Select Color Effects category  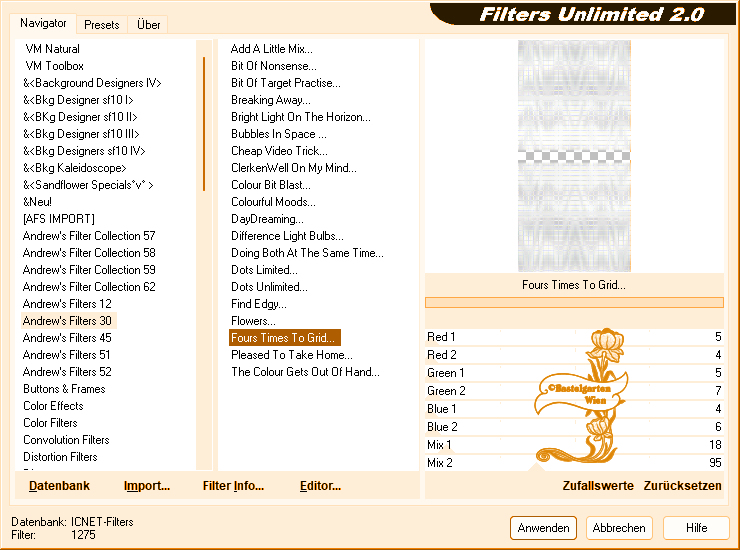coord(53,406)
